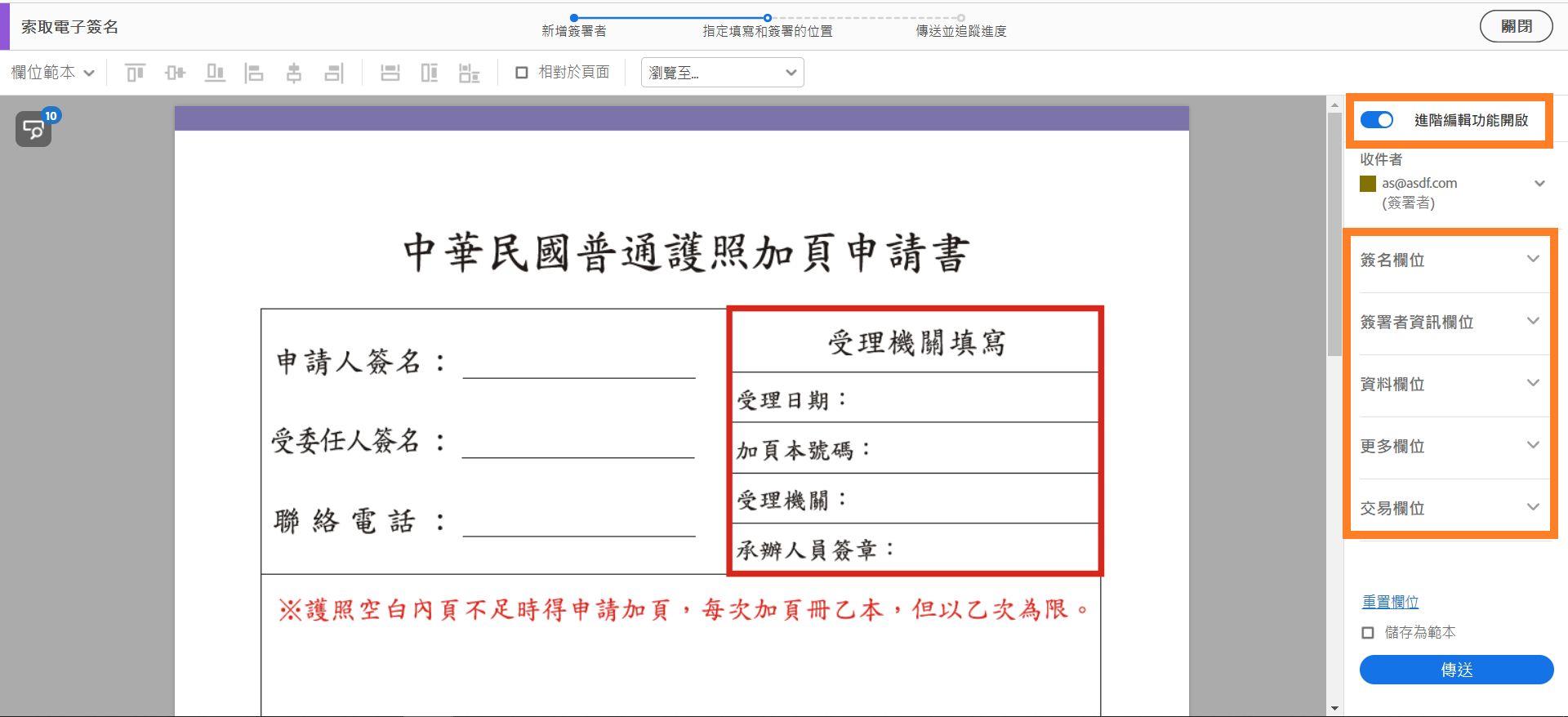Check the 相對於頁面 checkbox
1568x717 pixels.
pyautogui.click(x=522, y=73)
